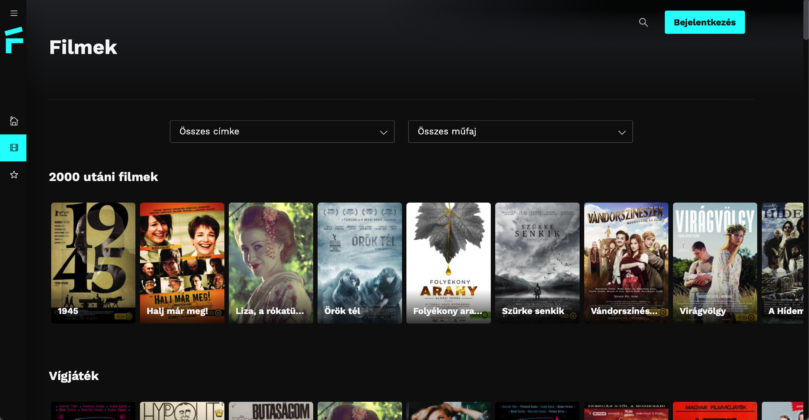The image size is (809, 420).
Task: Open favorites with the star icon
Action: (x=13, y=175)
